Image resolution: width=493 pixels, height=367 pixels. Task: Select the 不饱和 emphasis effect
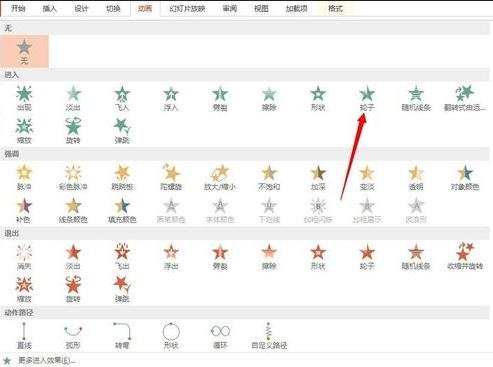click(x=269, y=177)
